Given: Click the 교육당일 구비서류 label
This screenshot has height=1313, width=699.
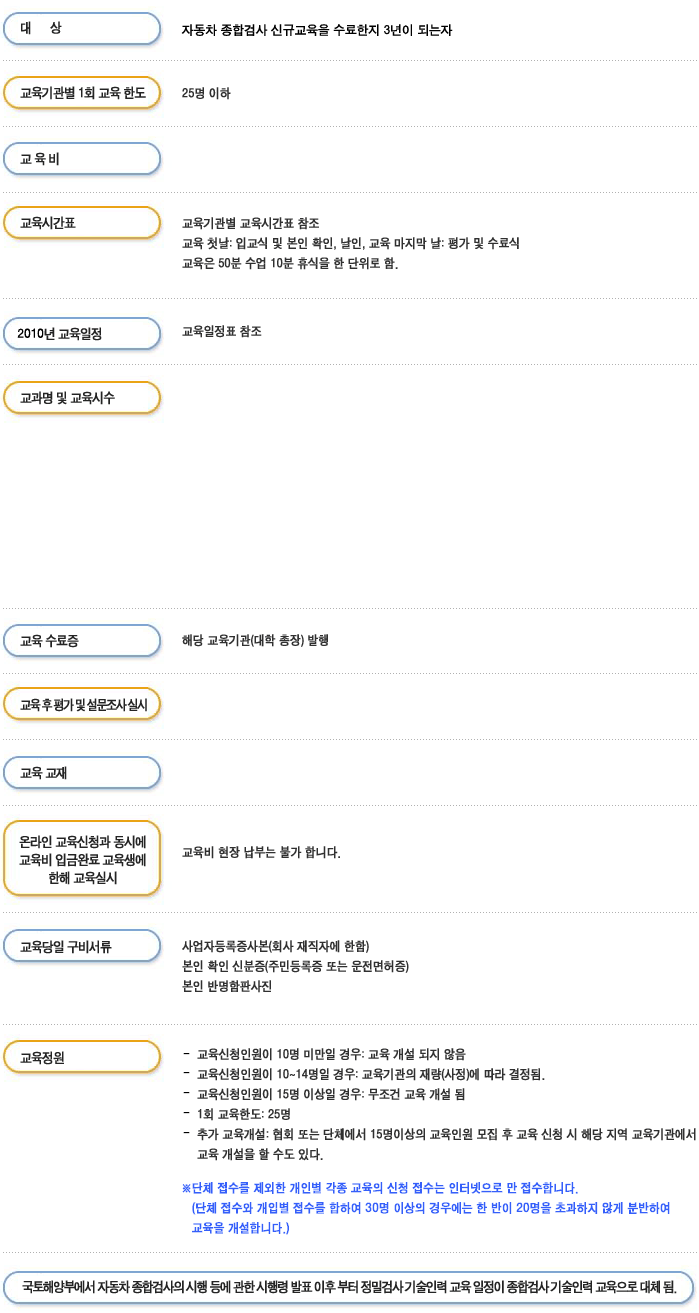Looking at the screenshot, I should [82, 946].
